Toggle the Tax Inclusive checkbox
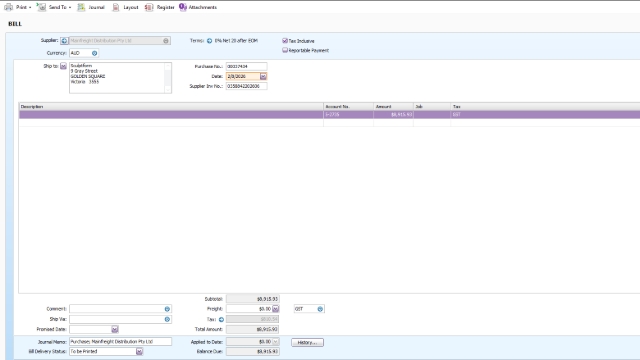The height and width of the screenshot is (360, 640). click(x=285, y=40)
